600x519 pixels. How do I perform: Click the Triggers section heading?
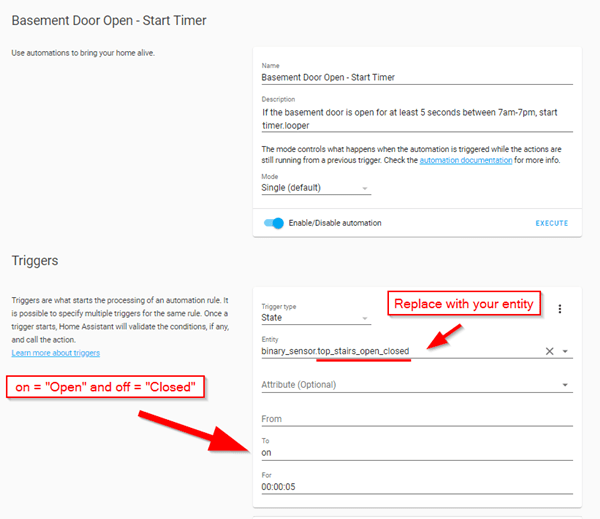pyautogui.click(x=35, y=261)
